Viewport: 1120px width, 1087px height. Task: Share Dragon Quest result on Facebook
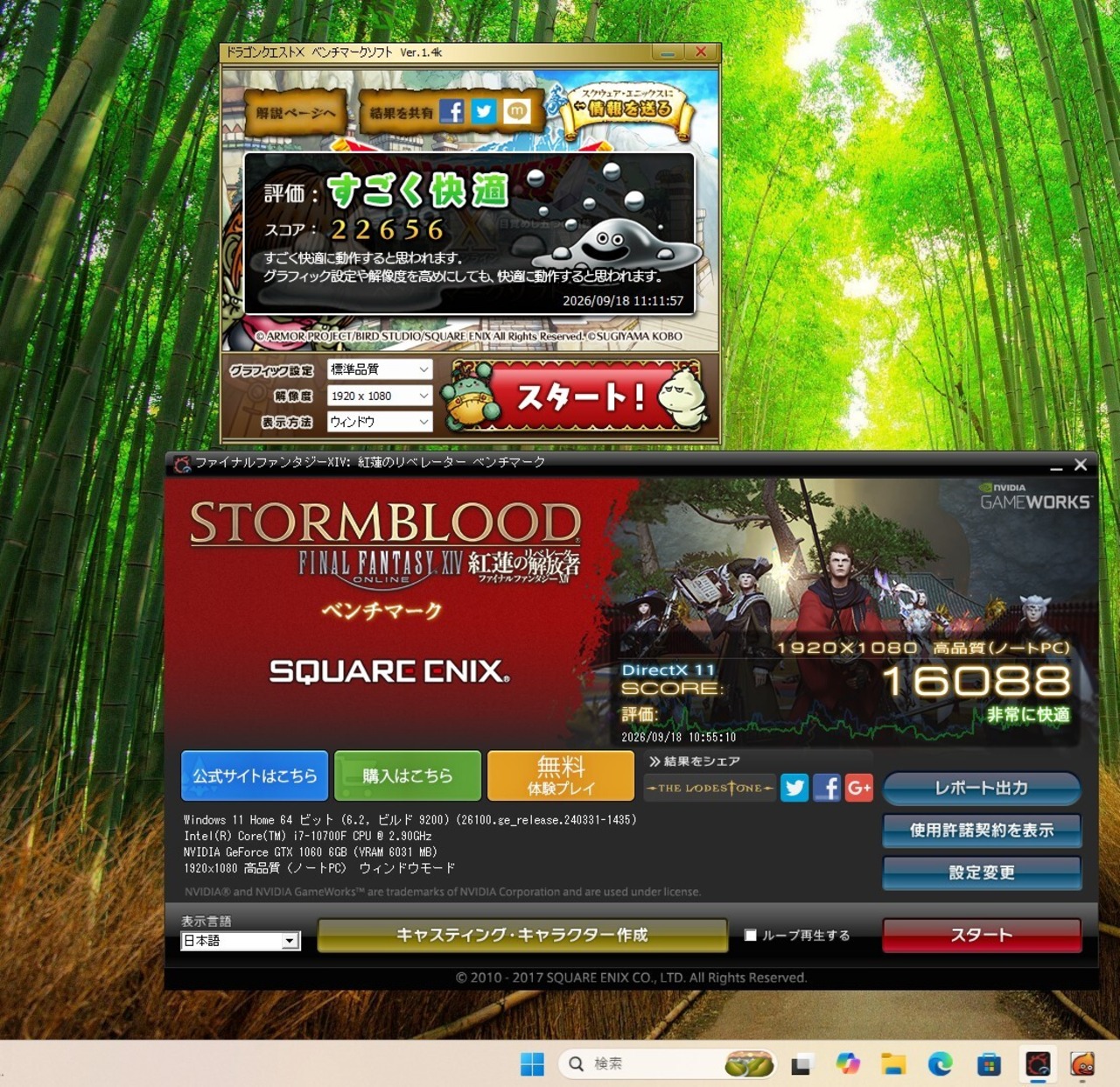(451, 111)
